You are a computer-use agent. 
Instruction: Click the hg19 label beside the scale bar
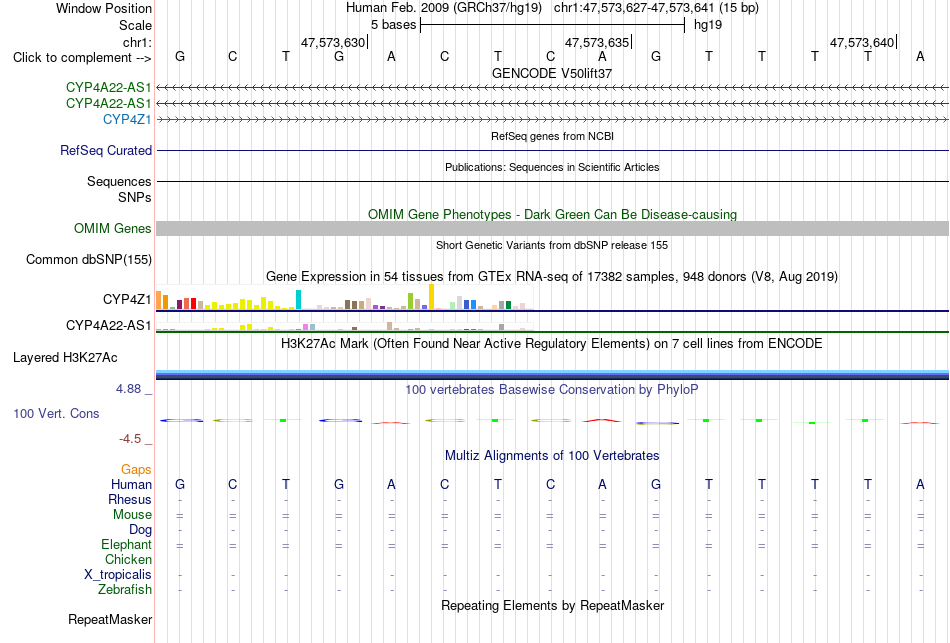[x=708, y=25]
